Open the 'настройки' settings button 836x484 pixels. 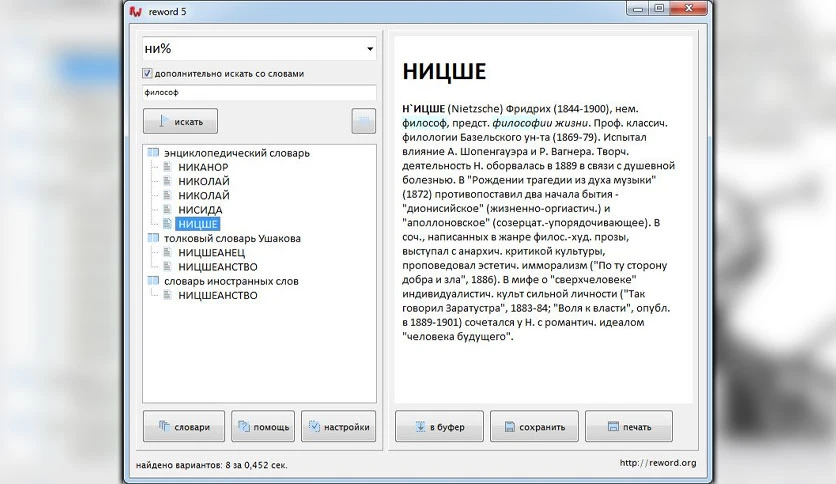click(x=339, y=426)
